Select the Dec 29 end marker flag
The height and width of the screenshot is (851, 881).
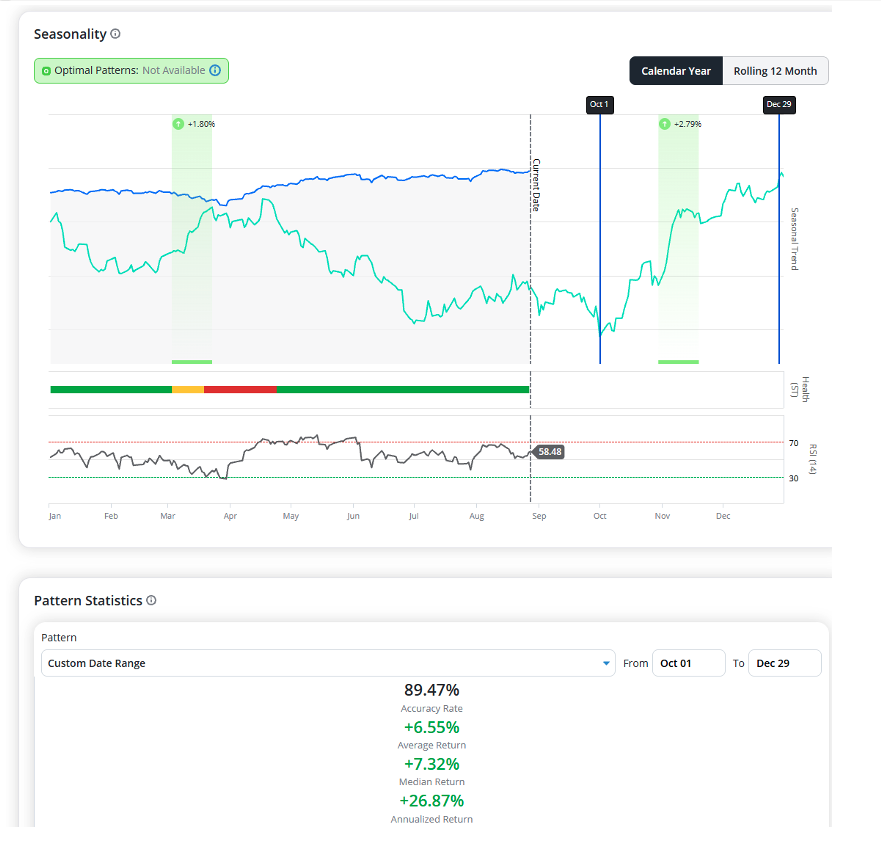[x=779, y=104]
